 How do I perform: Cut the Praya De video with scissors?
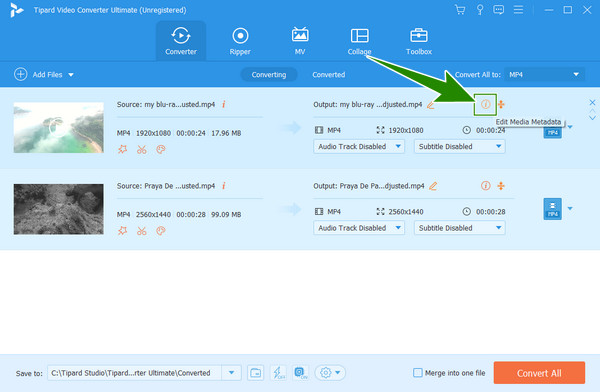click(142, 231)
